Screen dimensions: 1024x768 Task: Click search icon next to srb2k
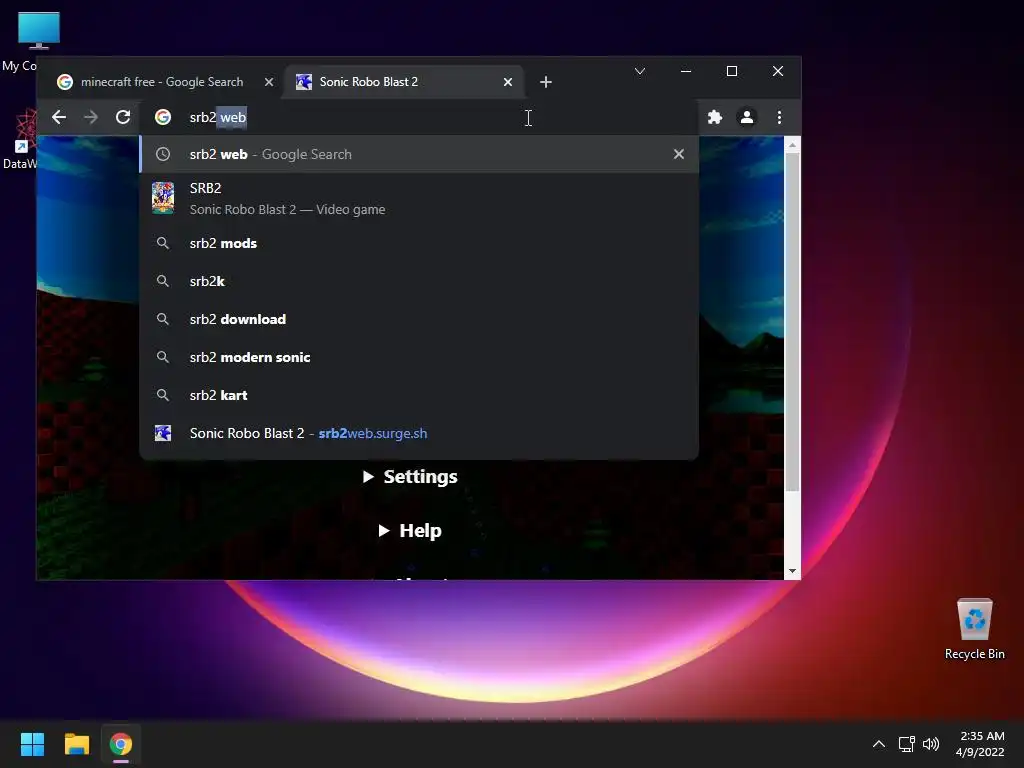tap(163, 281)
